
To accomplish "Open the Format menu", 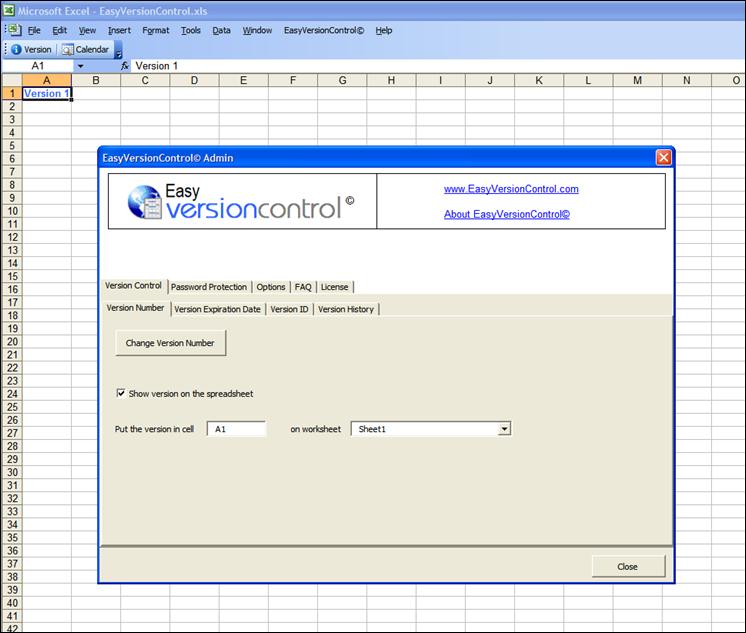I will click(x=156, y=30).
